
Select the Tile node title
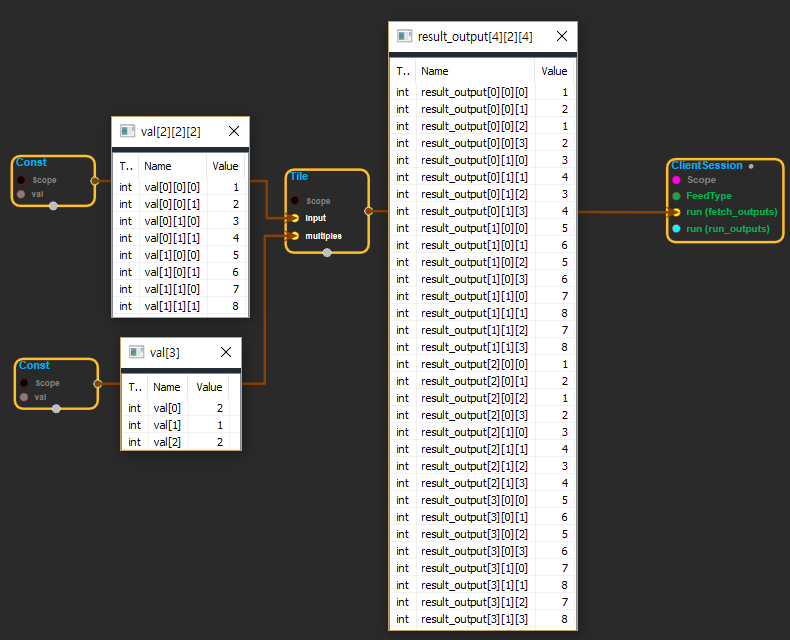point(298,177)
